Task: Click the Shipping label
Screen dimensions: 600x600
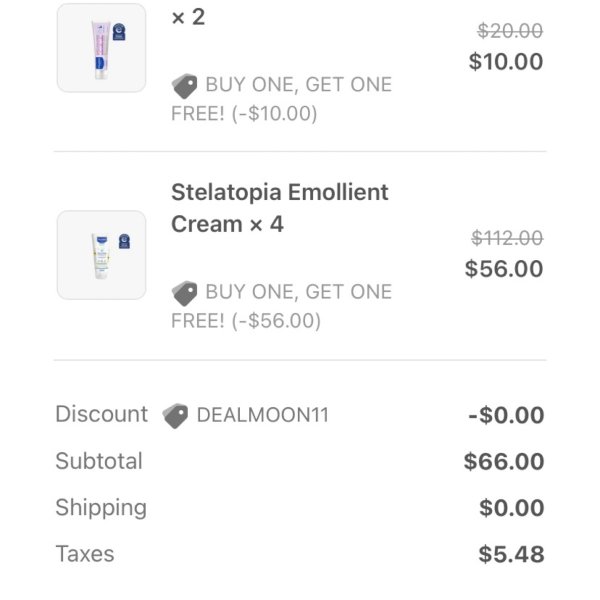Action: click(101, 508)
